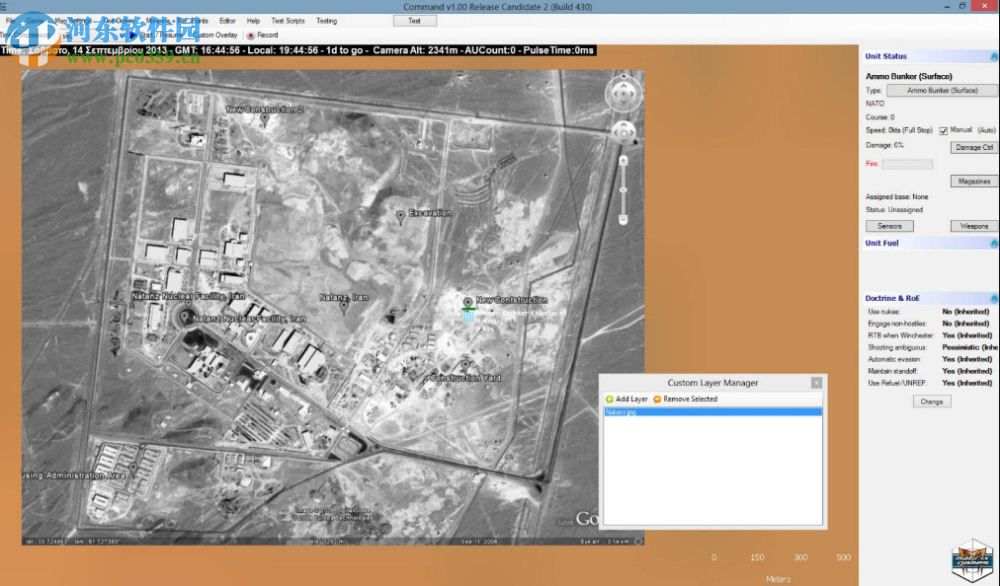Click the Excavation map pin marker
Viewport: 1000px width, 586px height.
(x=400, y=216)
